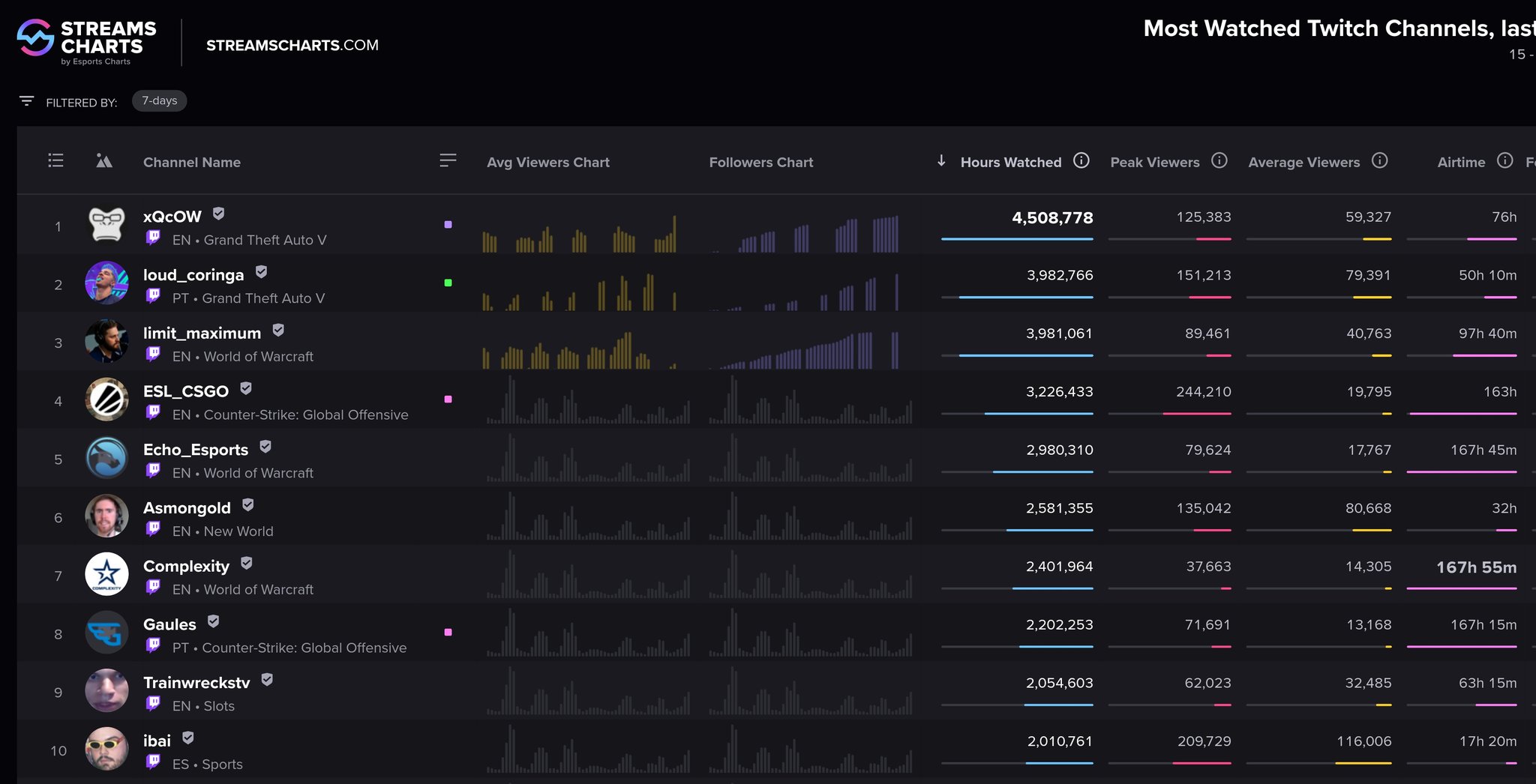
Task: Click the verified badge next to Echo_Esports
Action: coord(265,447)
